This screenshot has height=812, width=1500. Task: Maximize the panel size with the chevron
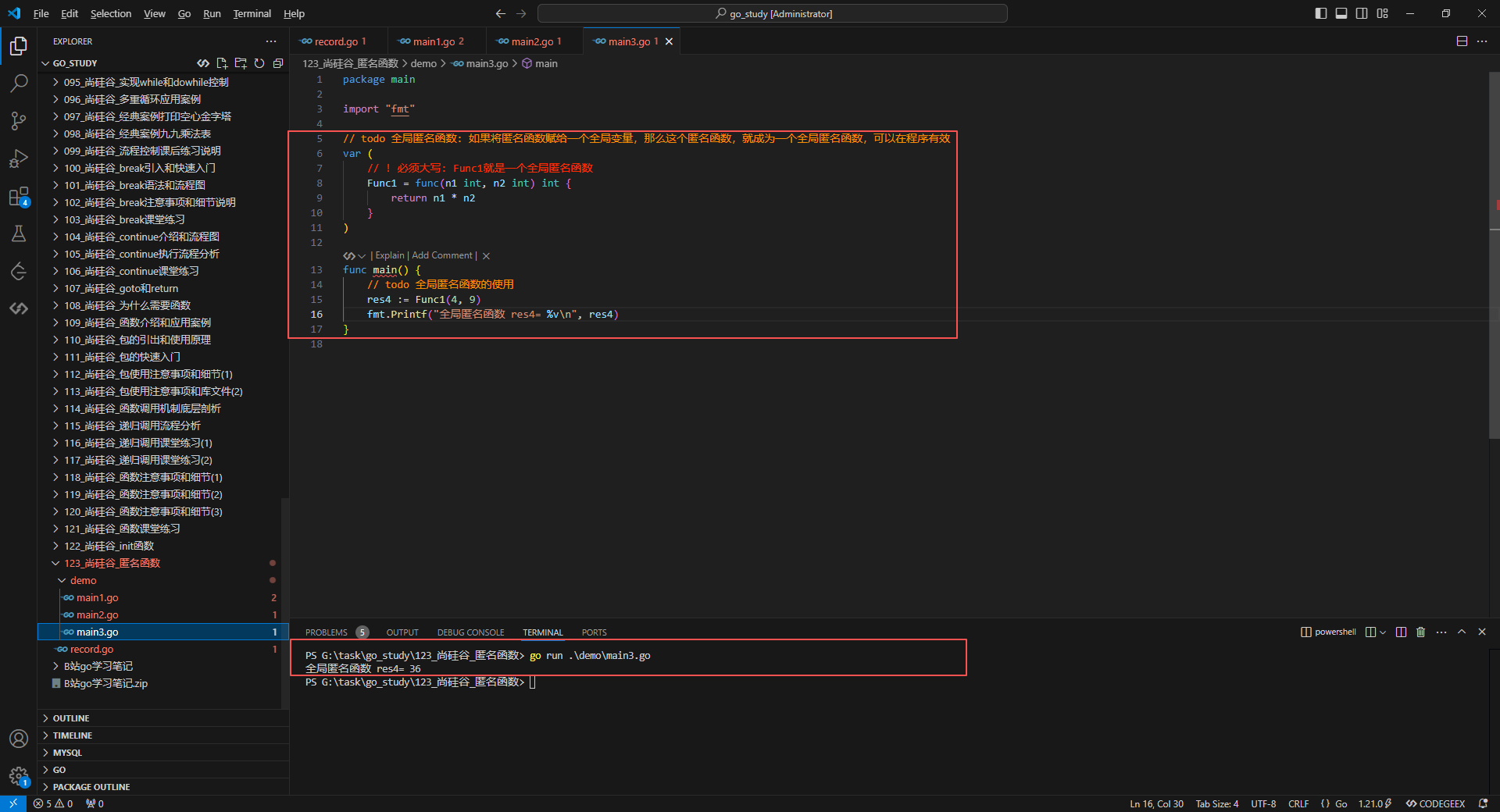[x=1462, y=632]
